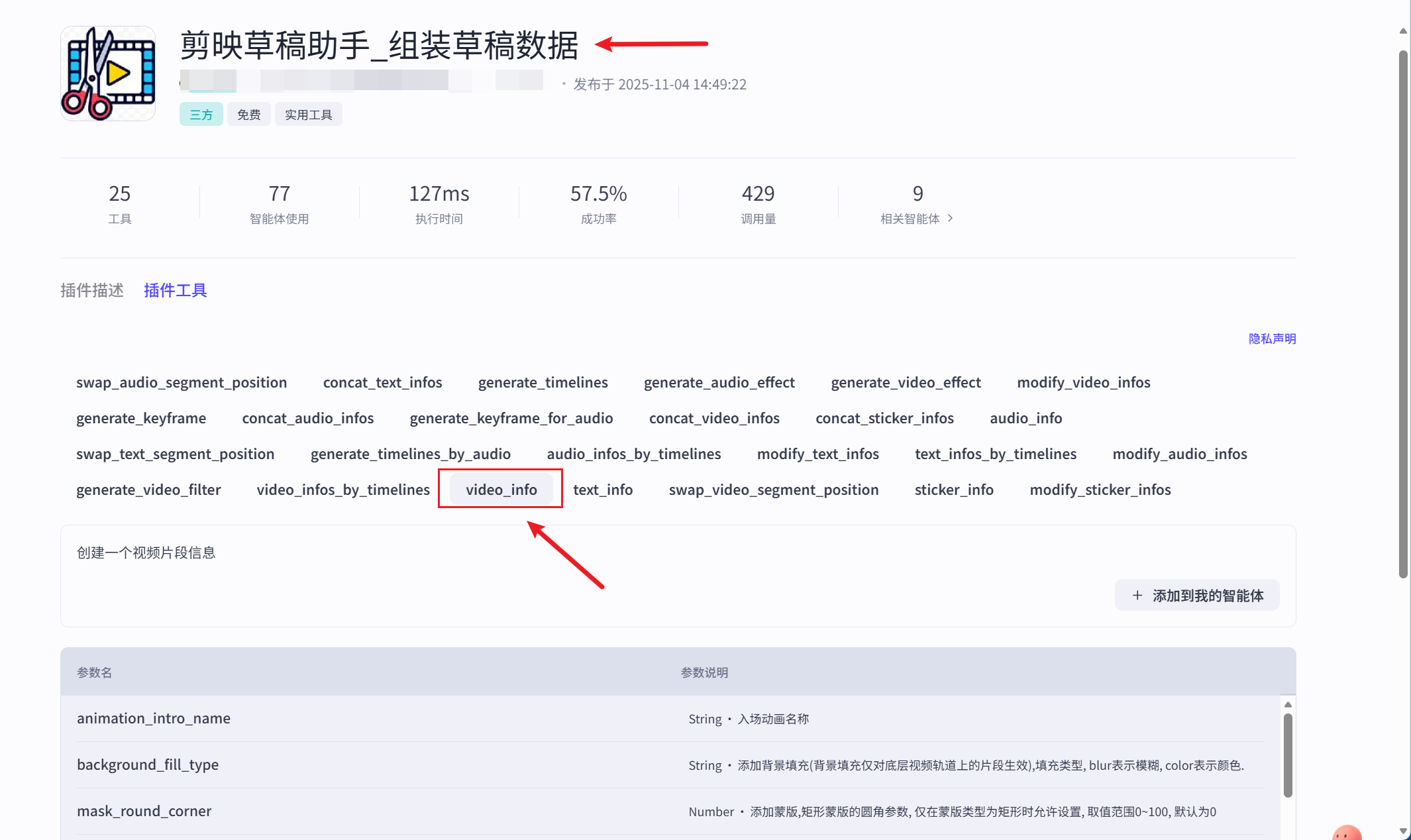Click the page scrollbar up arrow
The image size is (1411, 840).
pos(1403,31)
